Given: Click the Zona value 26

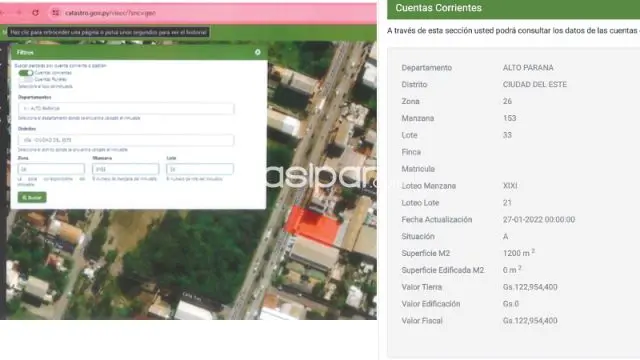Looking at the screenshot, I should (x=507, y=101).
